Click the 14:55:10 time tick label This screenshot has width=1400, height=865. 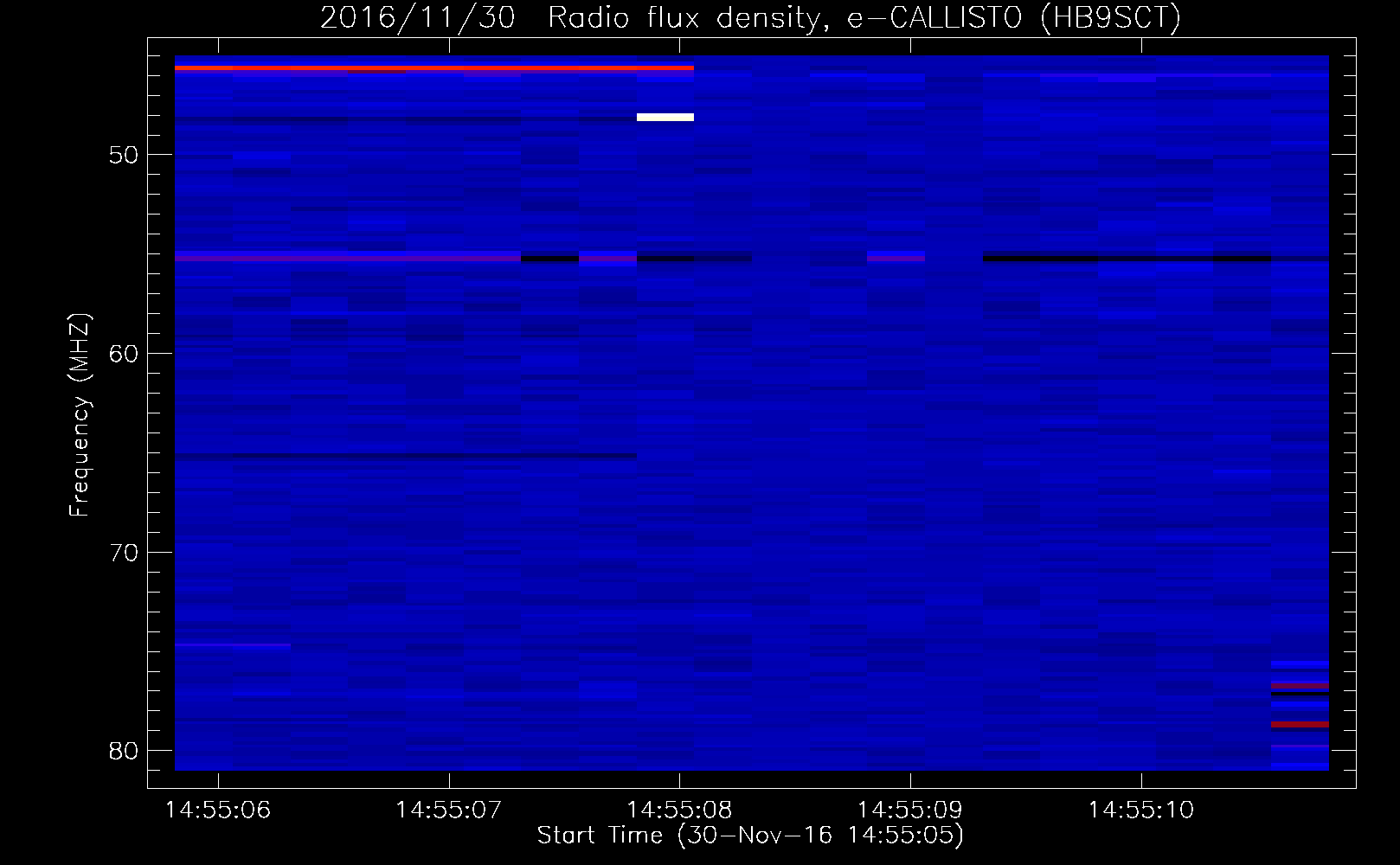coord(1141,811)
